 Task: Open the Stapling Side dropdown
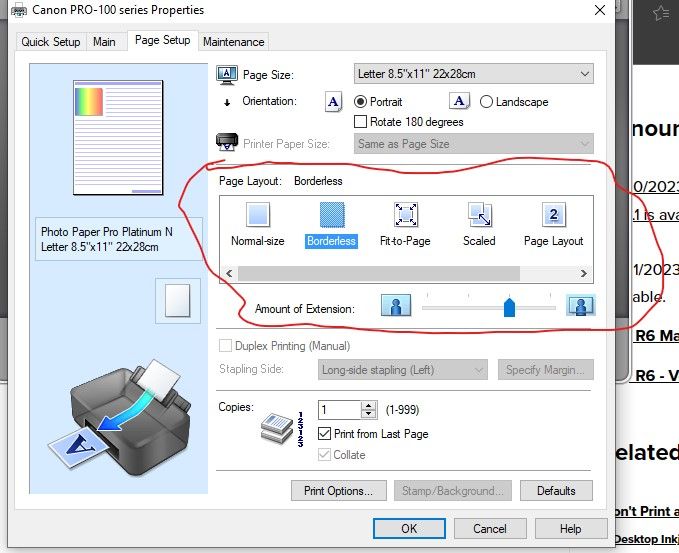403,370
